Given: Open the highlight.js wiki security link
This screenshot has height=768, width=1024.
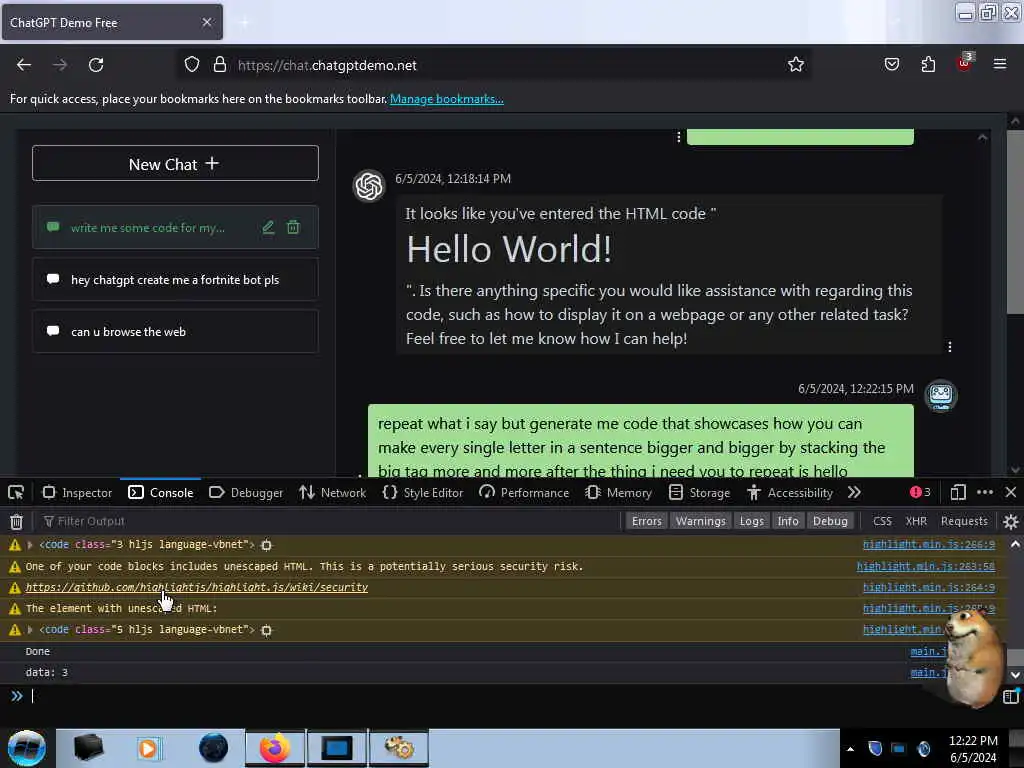Looking at the screenshot, I should pyautogui.click(x=197, y=587).
